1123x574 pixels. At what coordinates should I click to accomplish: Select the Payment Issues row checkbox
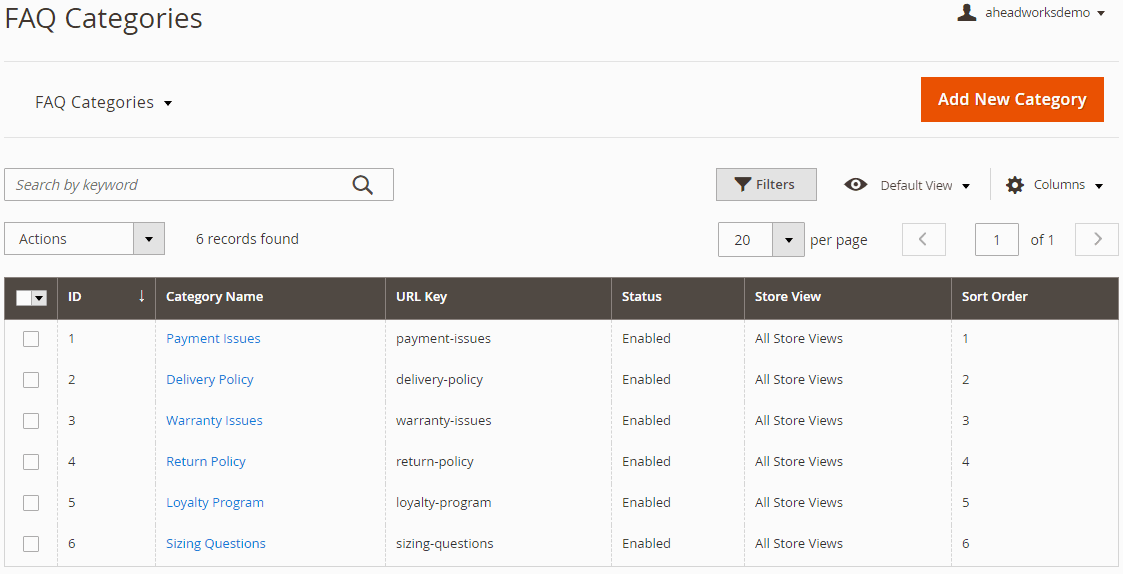[31, 339]
